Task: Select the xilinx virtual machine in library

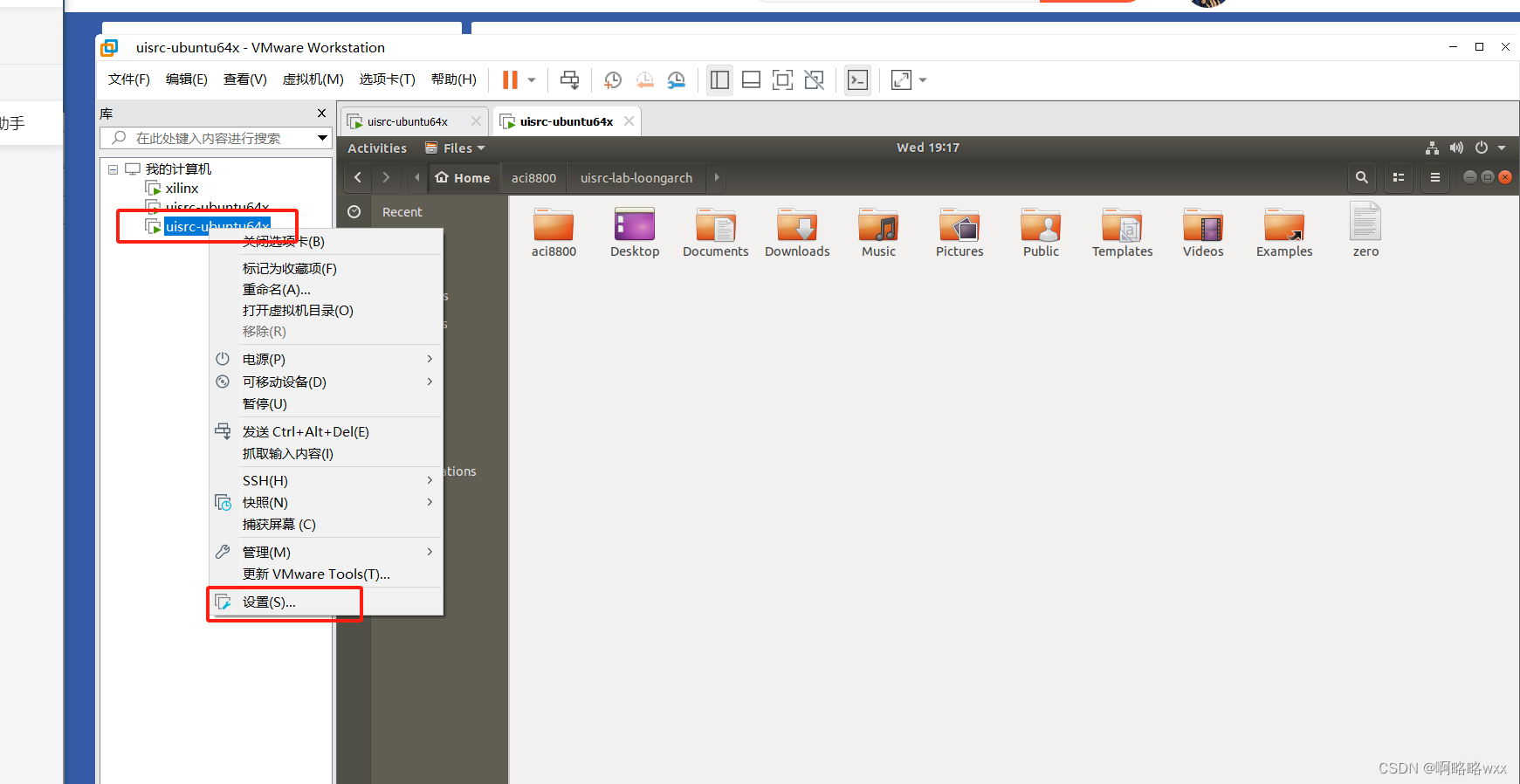Action: [182, 188]
